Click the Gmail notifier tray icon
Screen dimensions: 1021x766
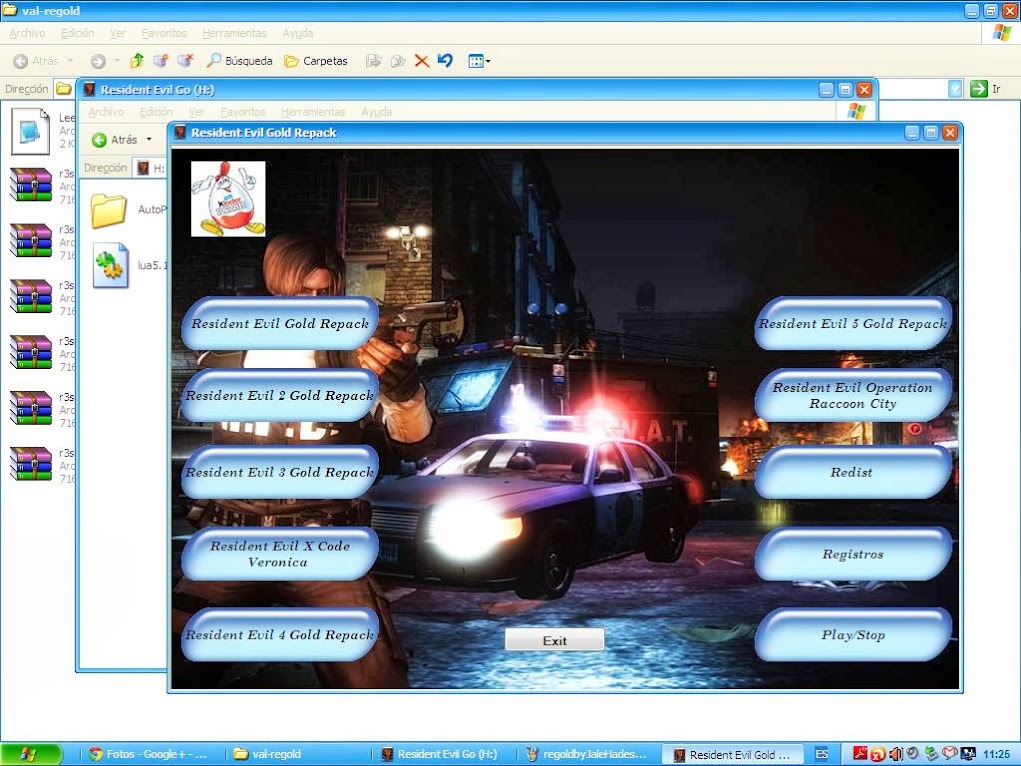(950, 754)
